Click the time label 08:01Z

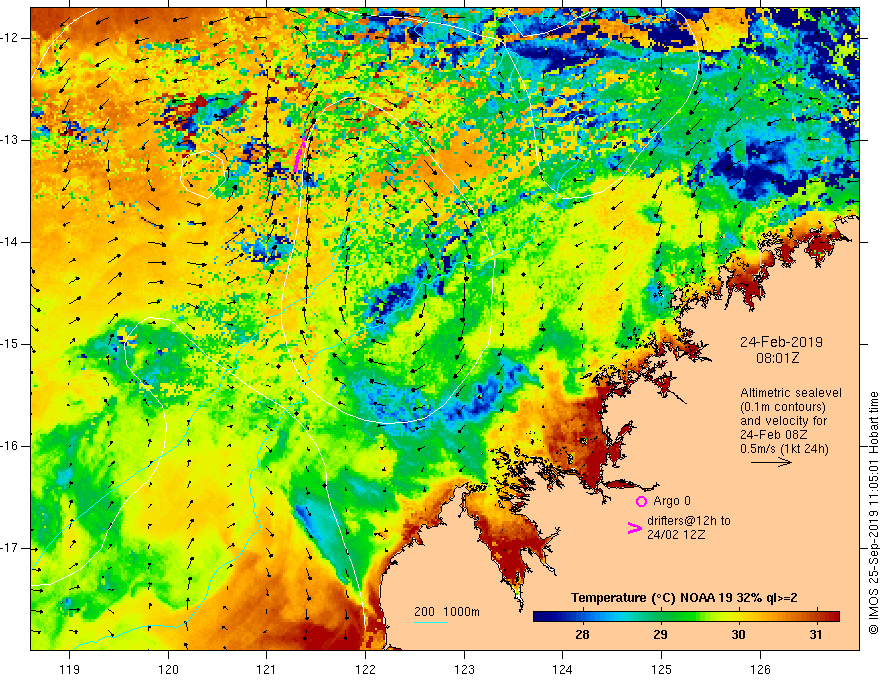pos(777,357)
